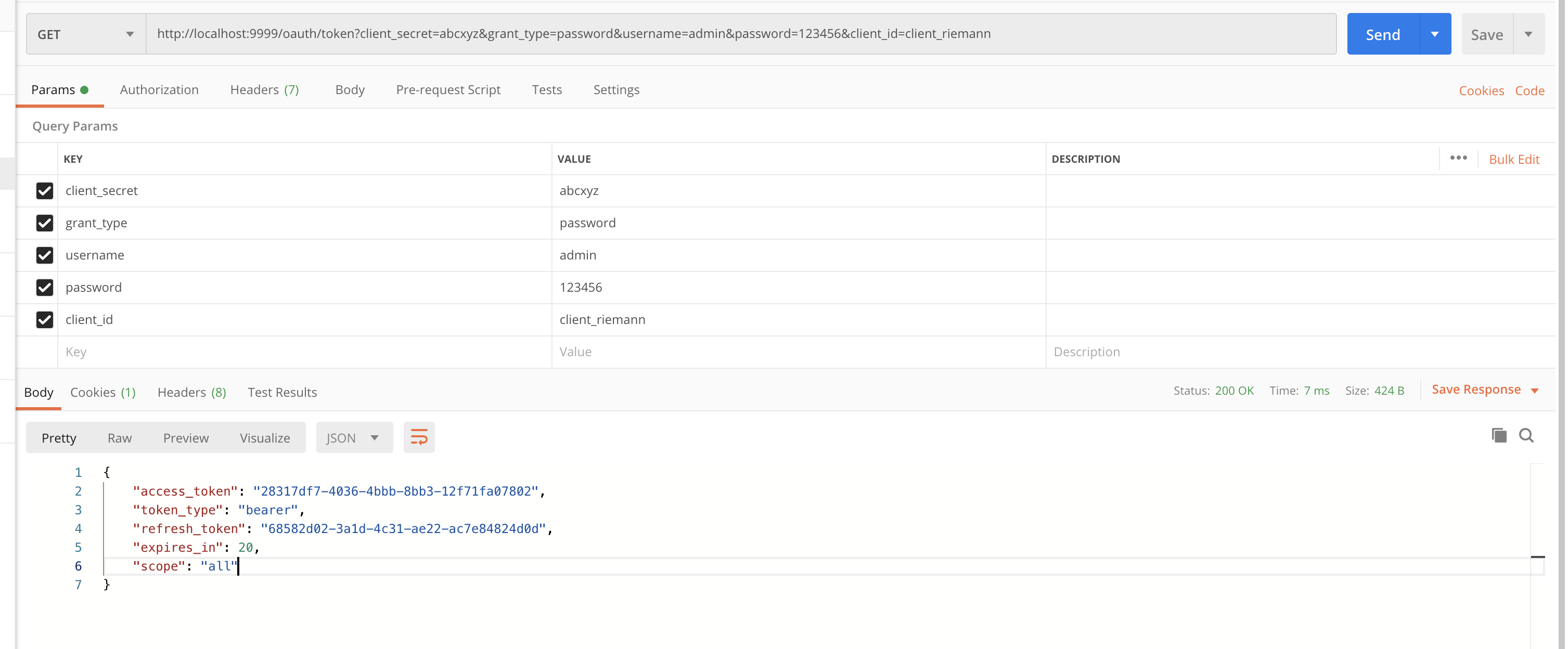Image resolution: width=1568 pixels, height=649 pixels.
Task: Toggle the word wrap lines icon
Action: (x=419, y=437)
